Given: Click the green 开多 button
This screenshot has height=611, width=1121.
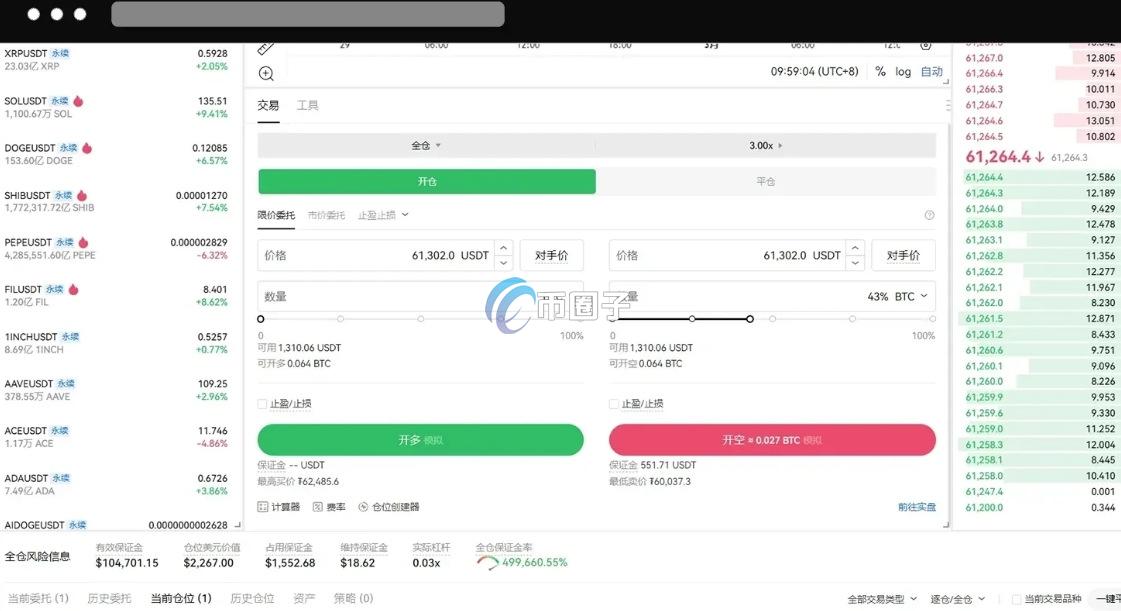Looking at the screenshot, I should point(421,439).
